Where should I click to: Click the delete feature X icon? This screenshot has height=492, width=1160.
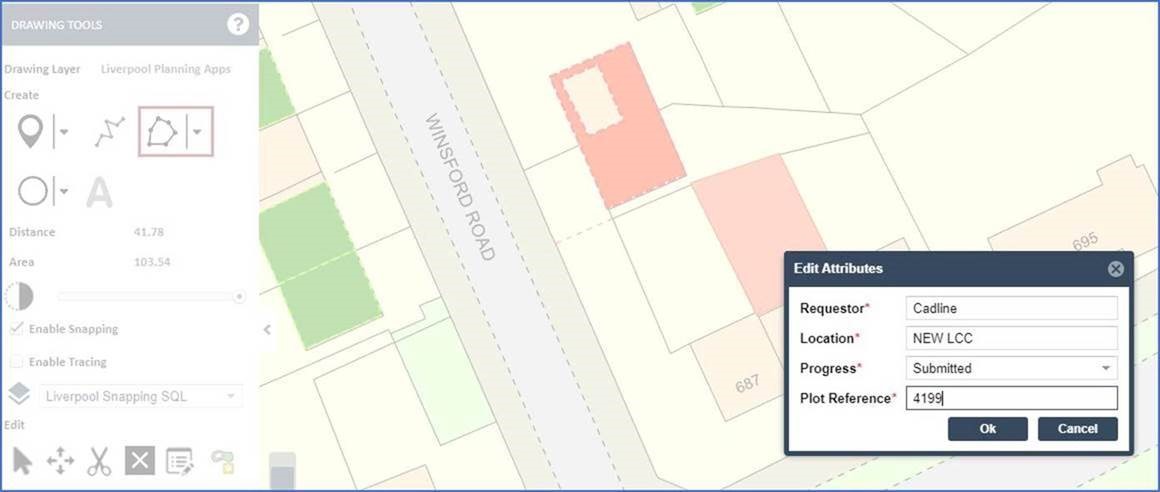pyautogui.click(x=139, y=461)
